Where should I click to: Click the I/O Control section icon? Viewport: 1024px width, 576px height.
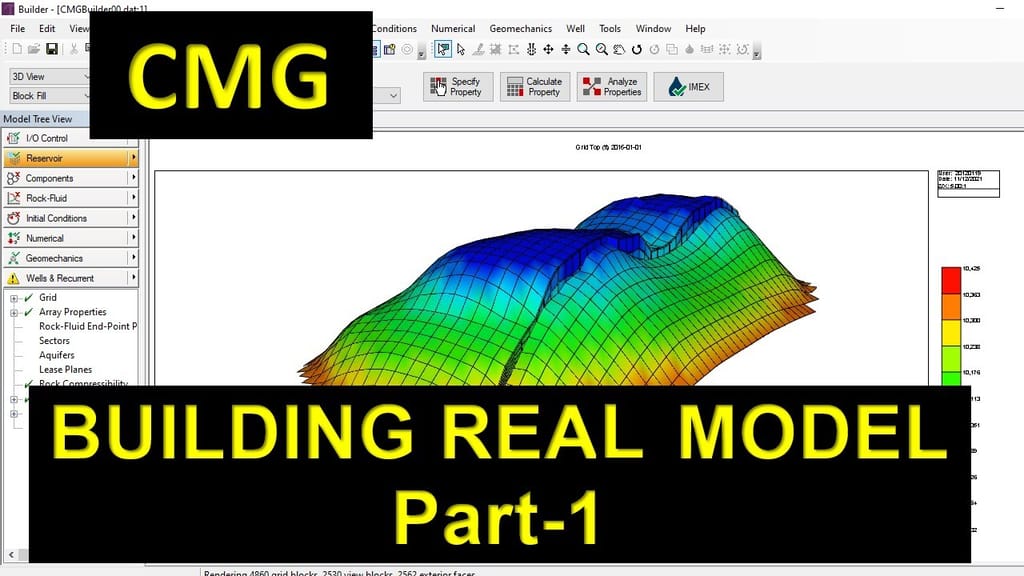click(x=13, y=138)
